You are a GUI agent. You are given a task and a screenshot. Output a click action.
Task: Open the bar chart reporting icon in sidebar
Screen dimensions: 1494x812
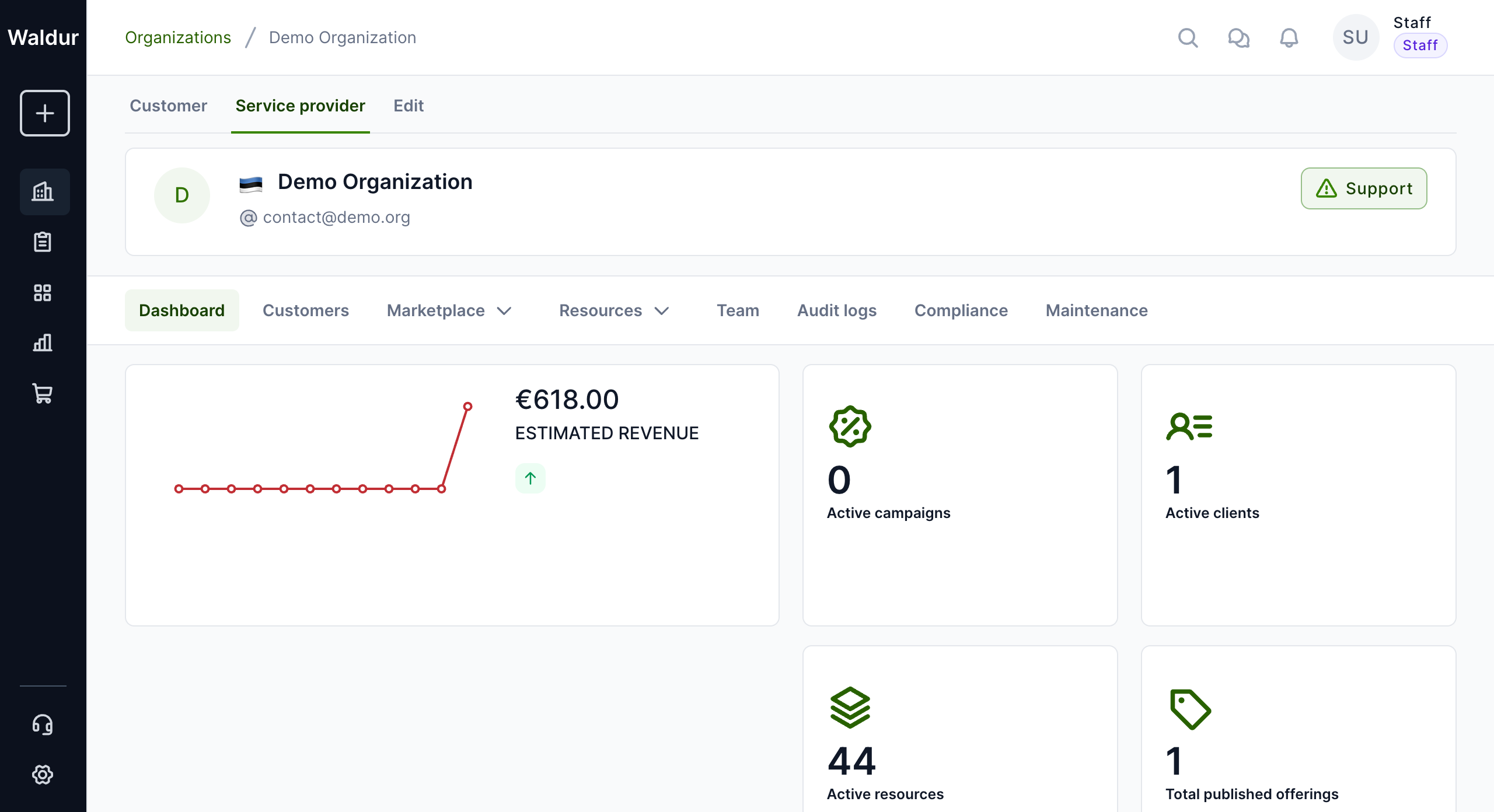point(43,342)
